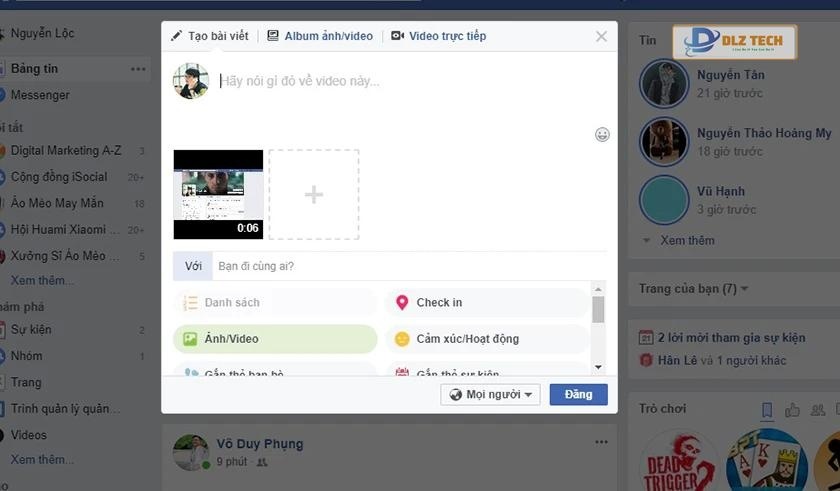The width and height of the screenshot is (840, 491).
Task: Switch to Album ảnh/video tab
Action: (x=320, y=36)
